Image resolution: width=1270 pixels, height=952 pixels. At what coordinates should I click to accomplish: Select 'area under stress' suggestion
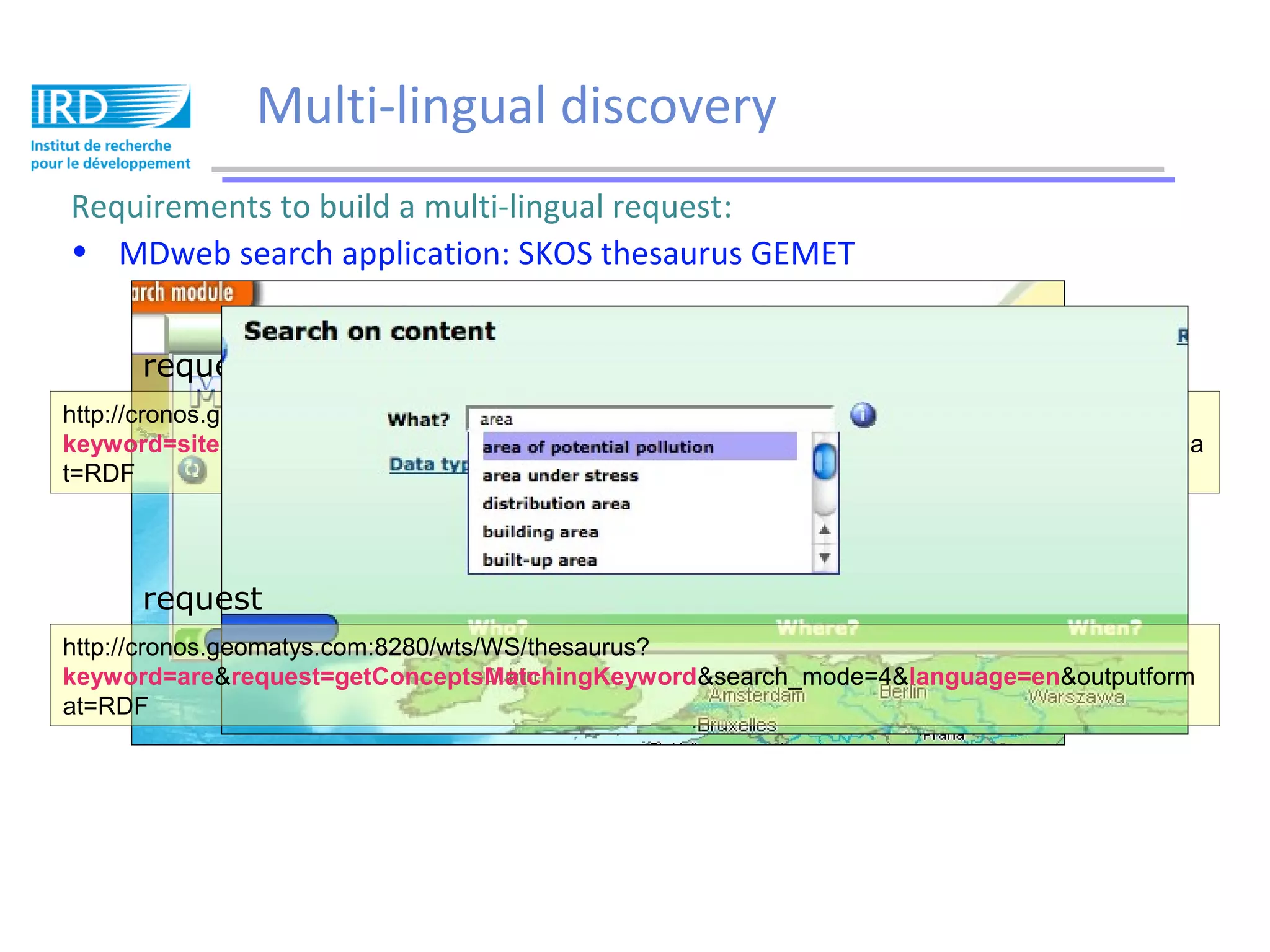coord(560,475)
